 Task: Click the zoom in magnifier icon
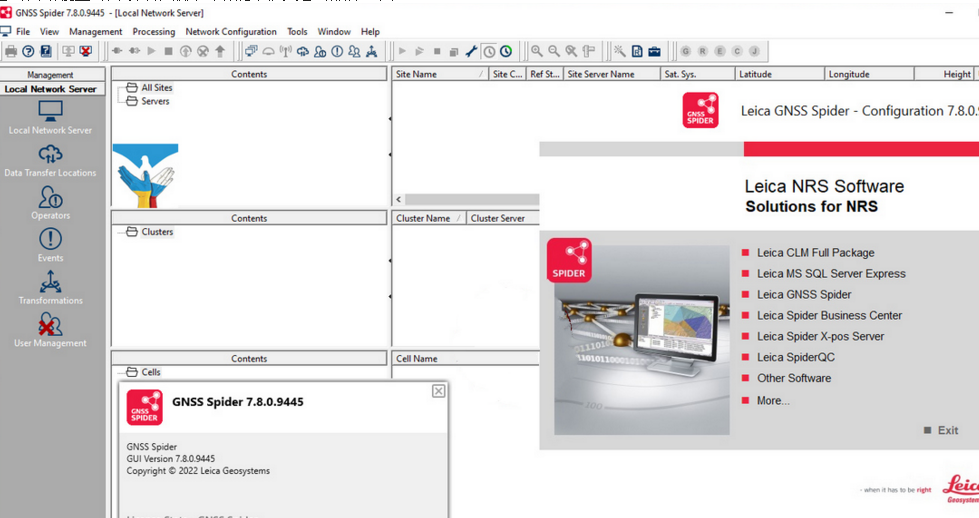pos(536,51)
